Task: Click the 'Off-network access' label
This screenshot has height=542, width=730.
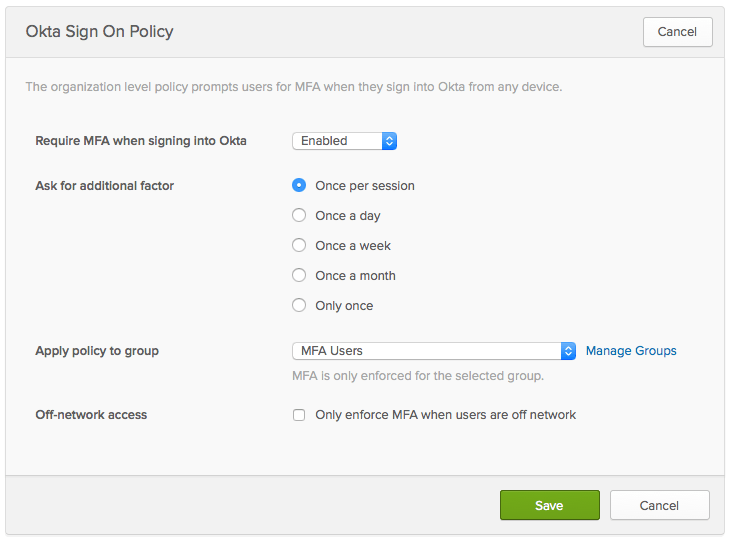Action: coord(91,415)
